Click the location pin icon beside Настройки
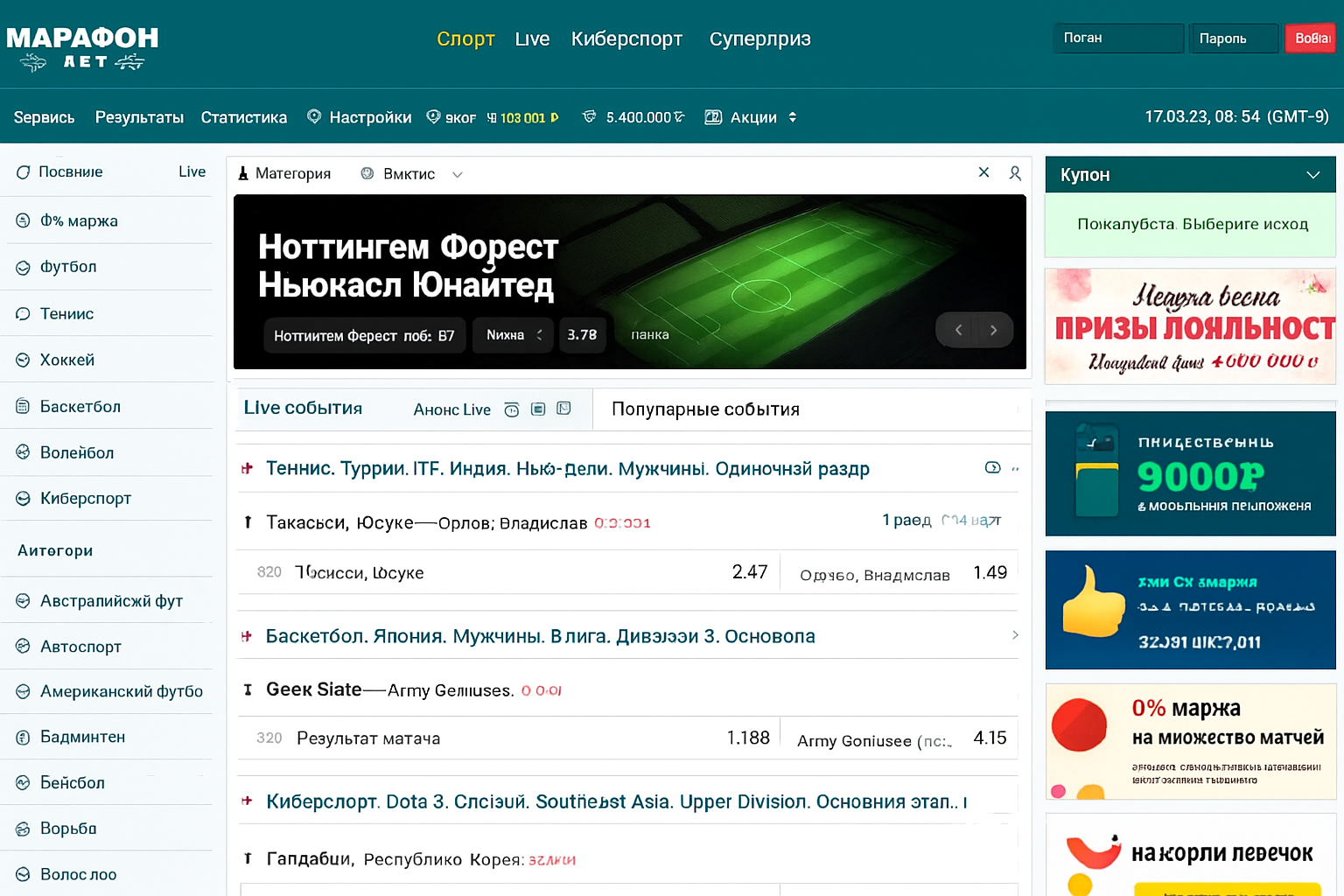 click(x=314, y=116)
